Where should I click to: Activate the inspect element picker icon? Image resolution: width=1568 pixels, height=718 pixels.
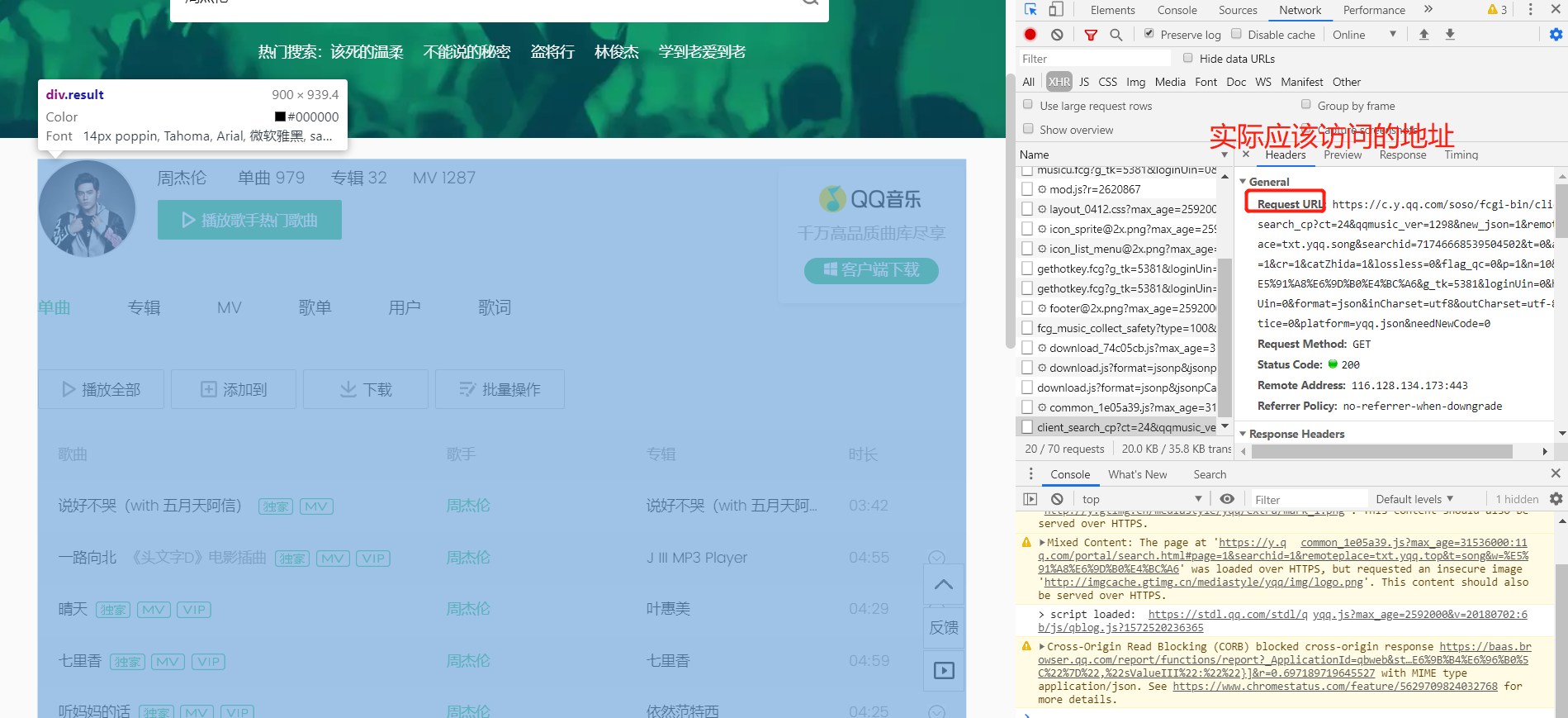tap(1030, 10)
